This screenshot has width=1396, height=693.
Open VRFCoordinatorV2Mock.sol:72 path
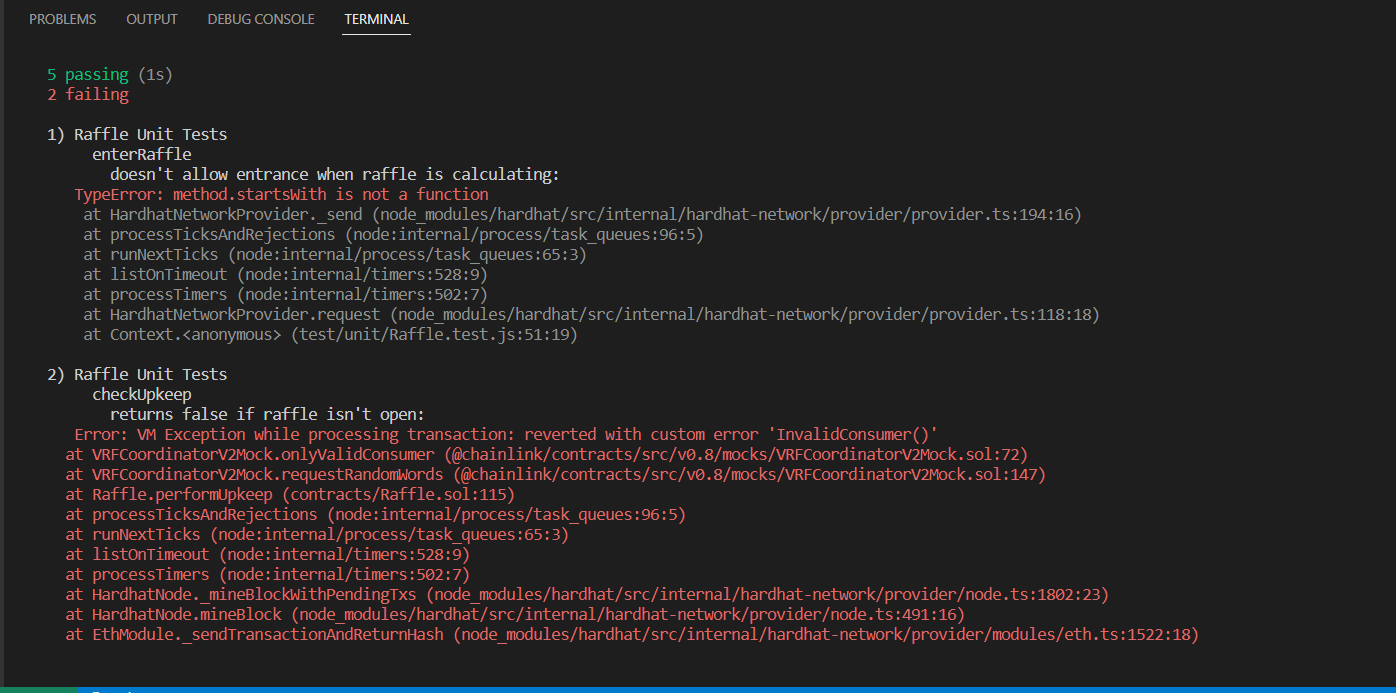coord(736,455)
